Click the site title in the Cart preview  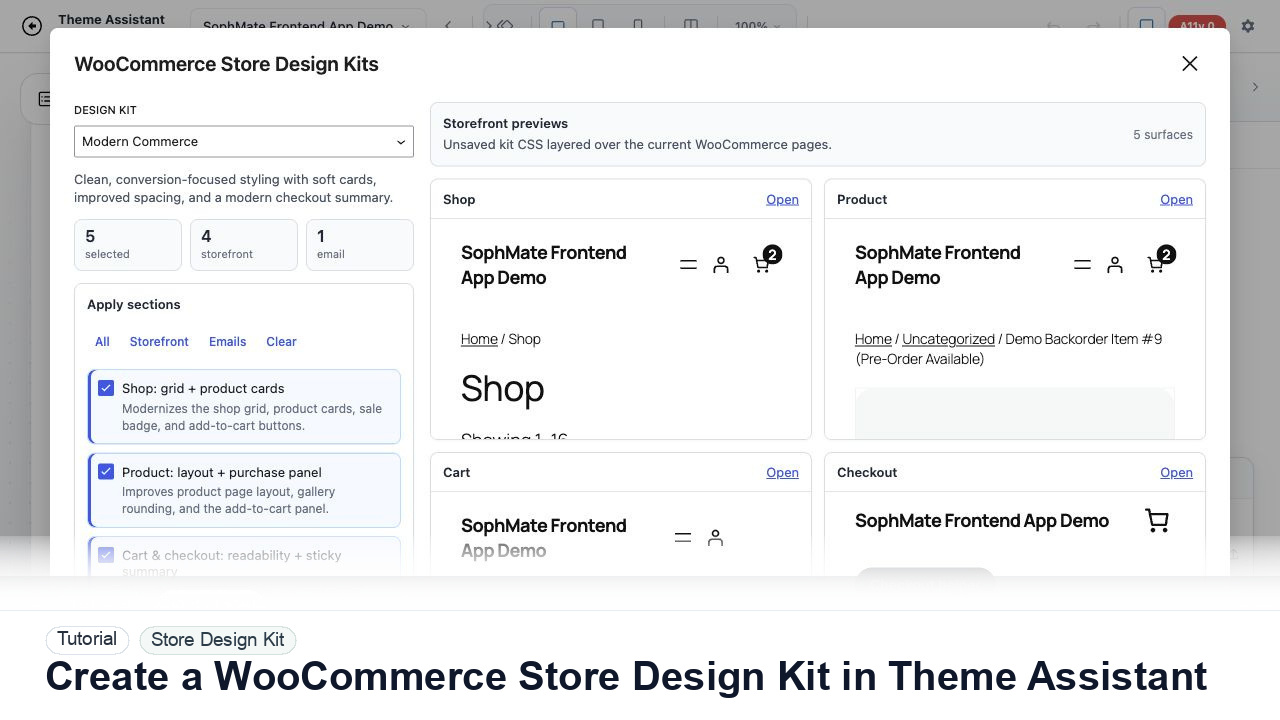[544, 538]
